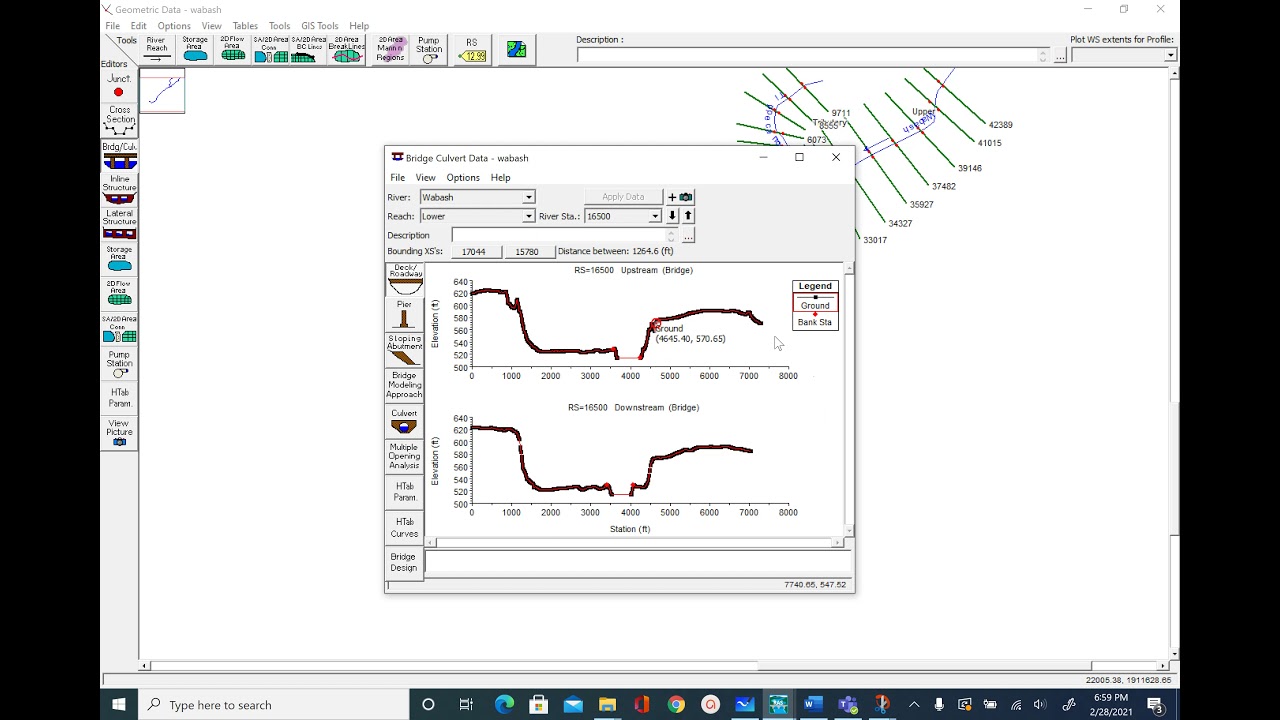Select the SA/2D Area BC Lines tool
The image size is (1280, 720).
[308, 49]
